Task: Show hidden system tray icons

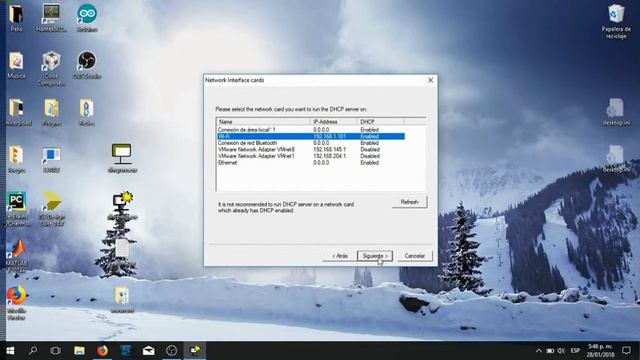Action: (539, 350)
